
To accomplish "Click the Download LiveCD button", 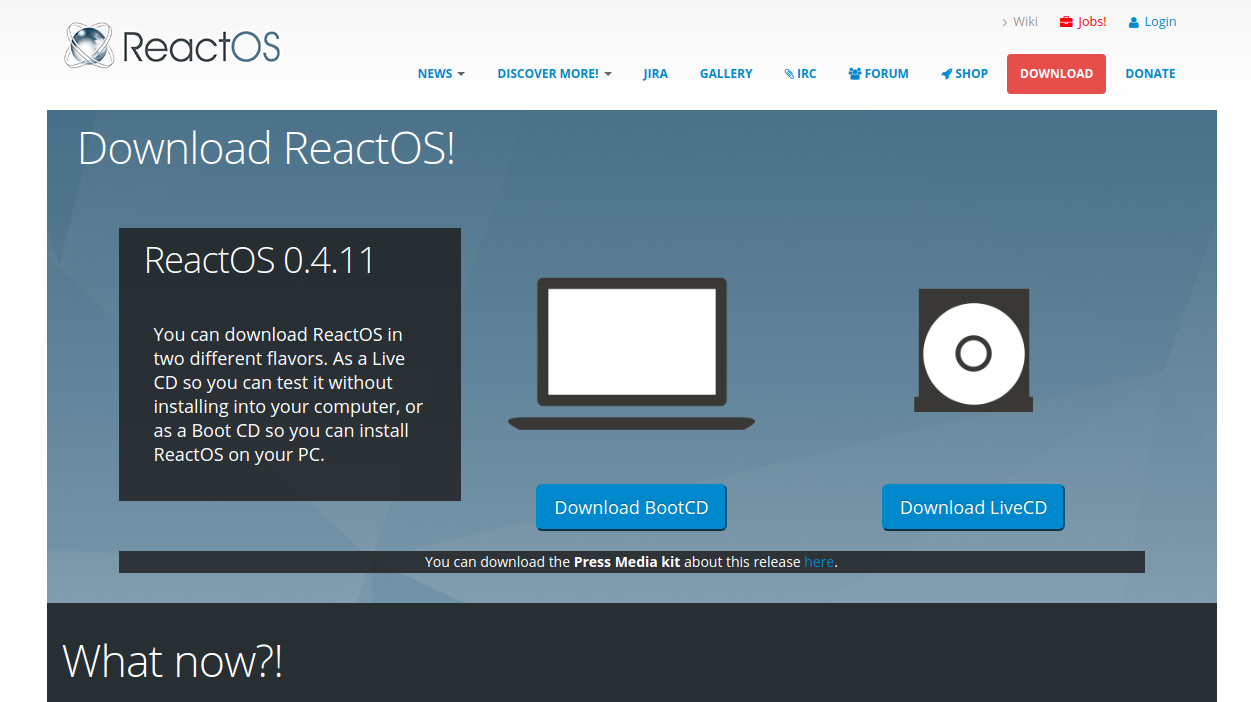I will (x=973, y=507).
